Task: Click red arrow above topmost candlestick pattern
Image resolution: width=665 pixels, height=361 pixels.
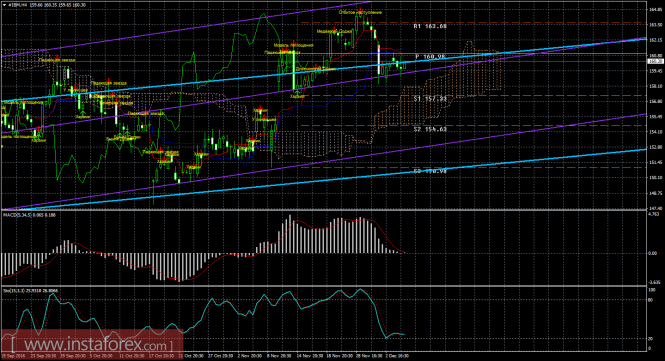Action: [x=360, y=9]
